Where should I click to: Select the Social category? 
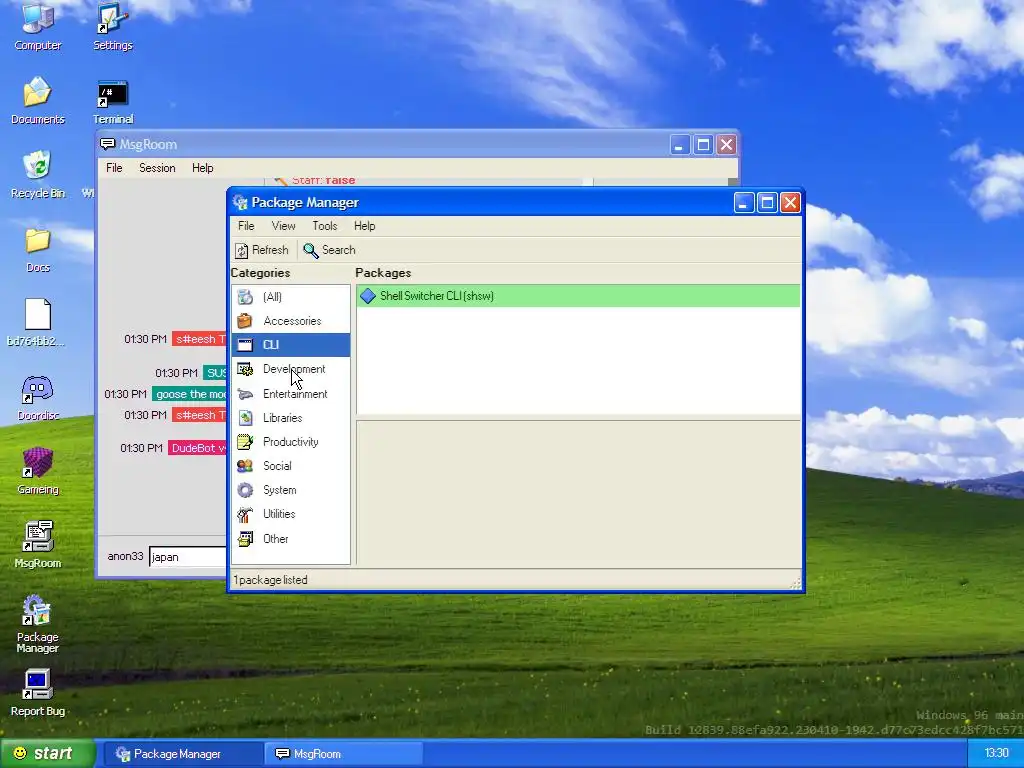[291, 466]
